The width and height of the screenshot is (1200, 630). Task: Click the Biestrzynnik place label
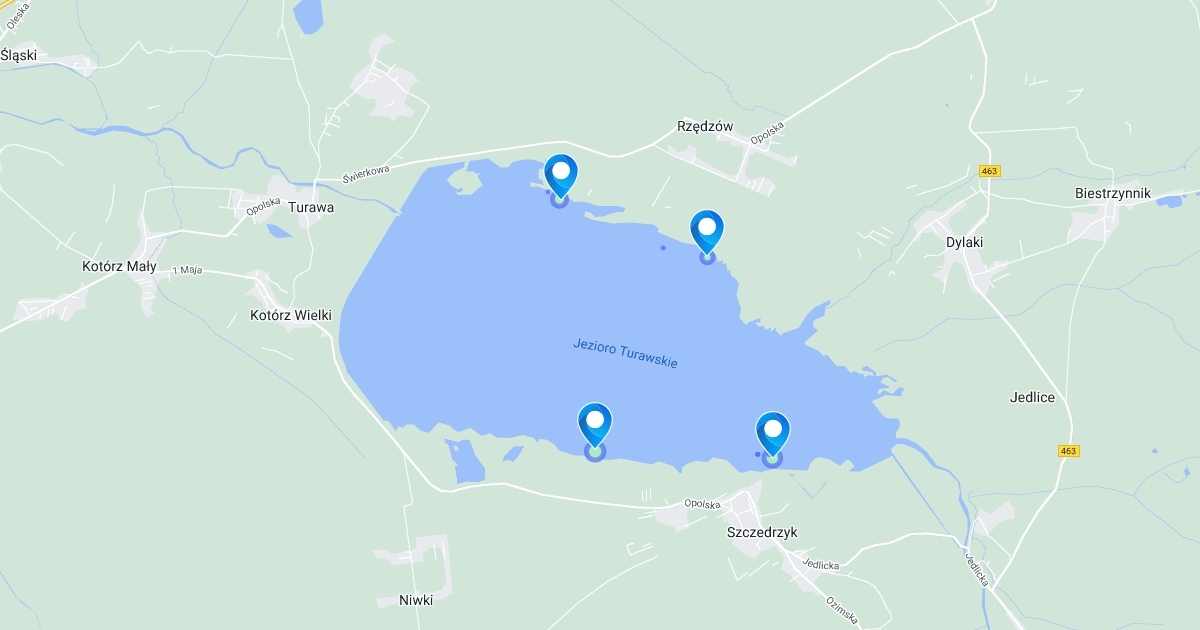(x=1113, y=193)
